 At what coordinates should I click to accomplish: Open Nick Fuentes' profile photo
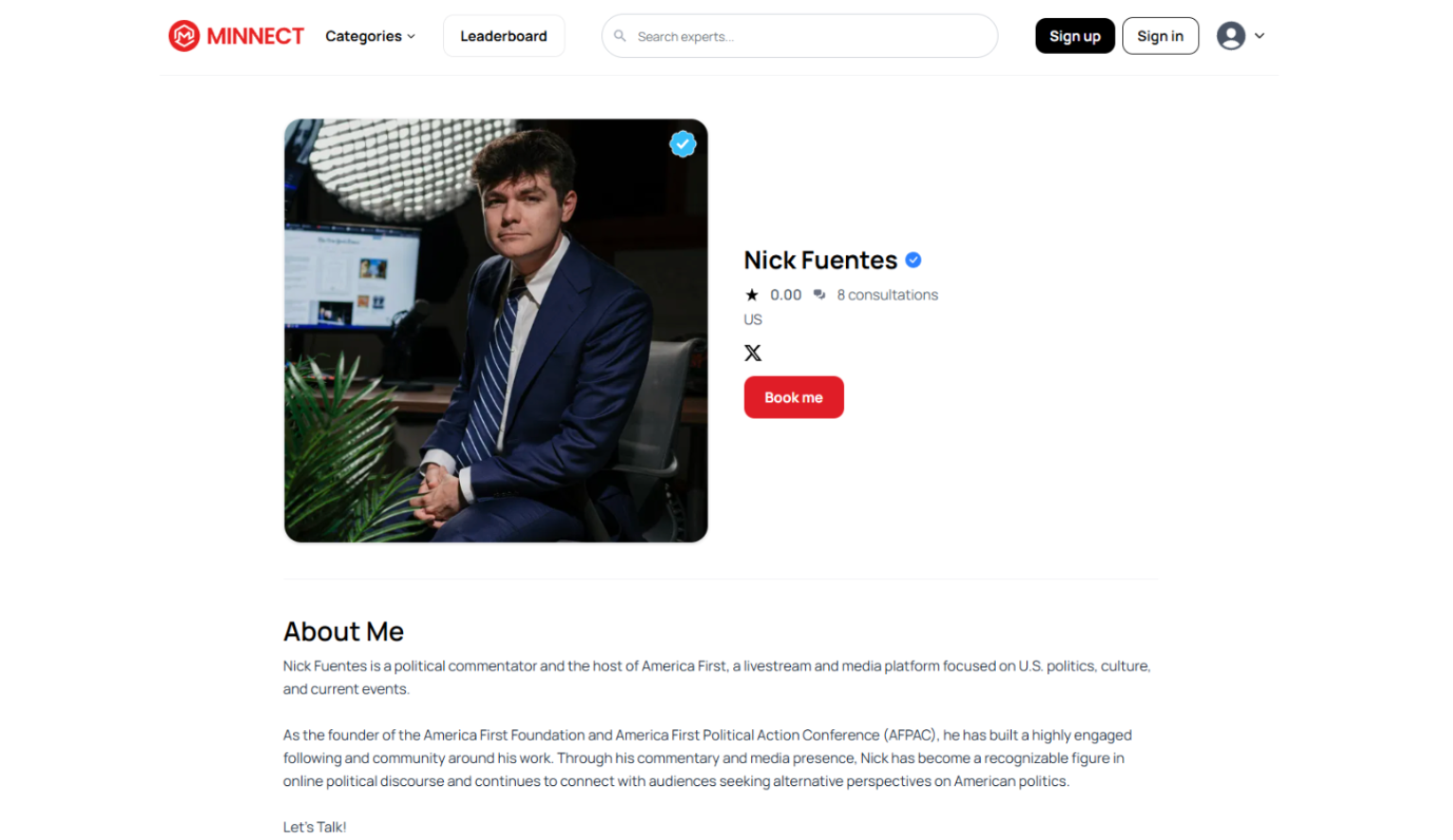click(495, 330)
